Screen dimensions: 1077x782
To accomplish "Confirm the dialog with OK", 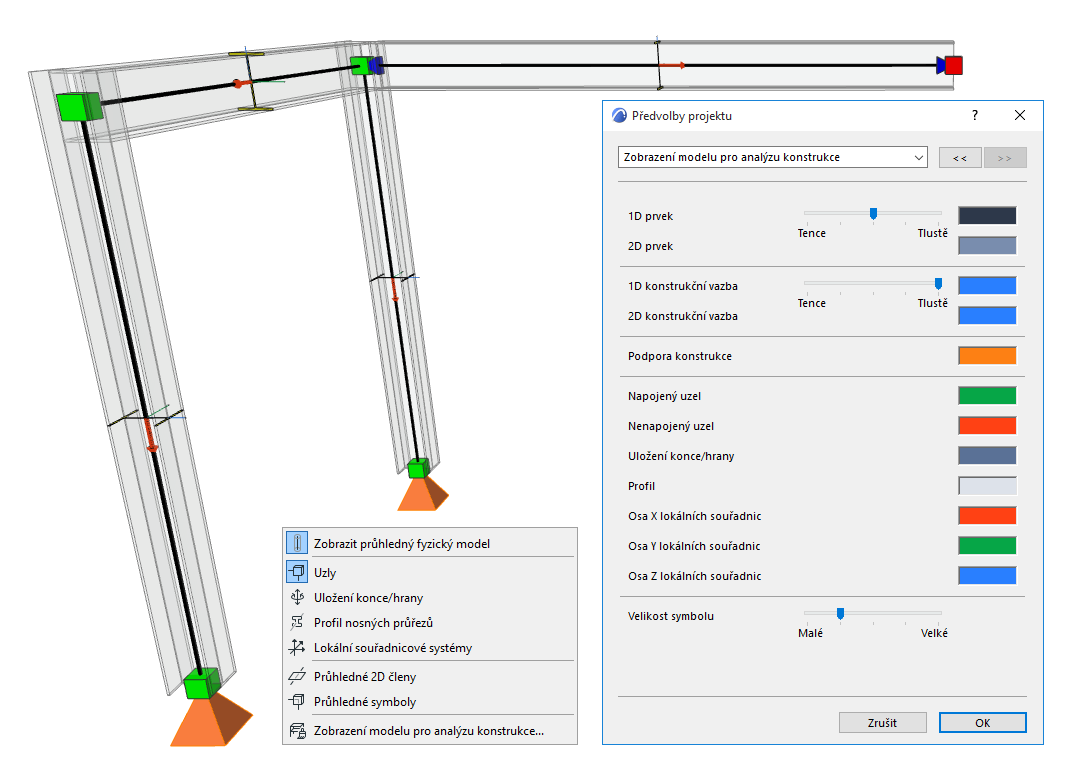I will 983,723.
